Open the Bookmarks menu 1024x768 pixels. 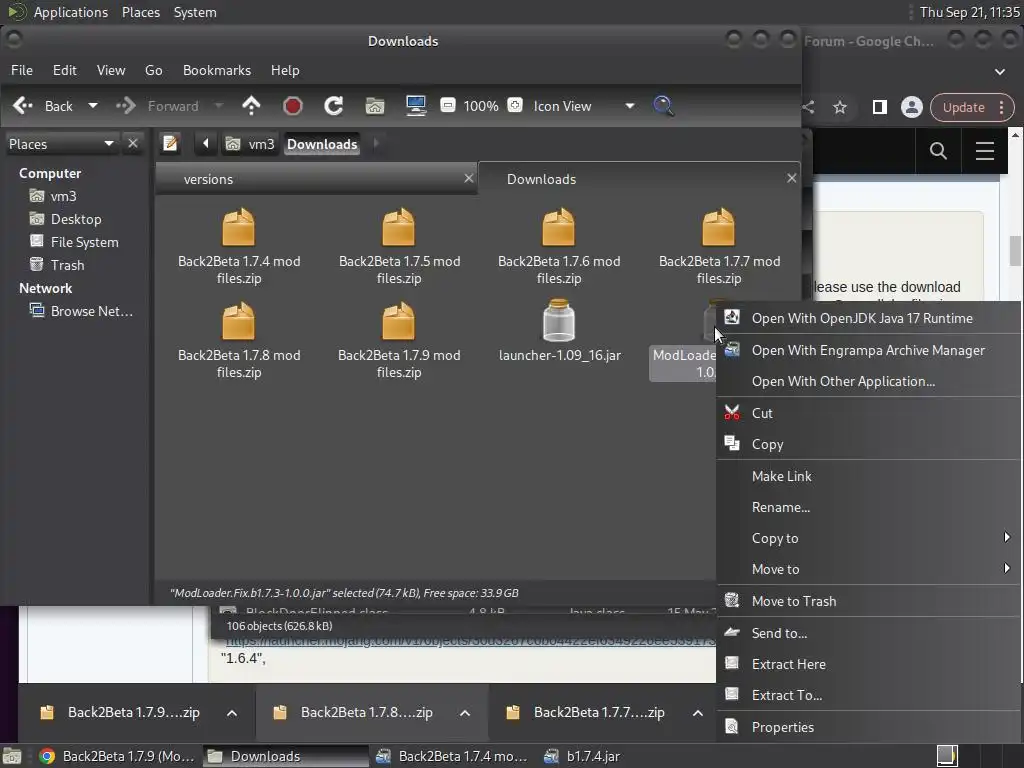[x=217, y=70]
